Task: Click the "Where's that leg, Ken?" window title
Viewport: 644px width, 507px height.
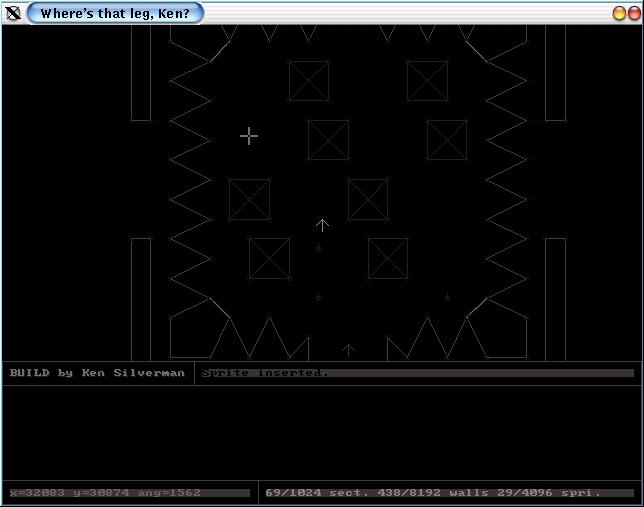Action: coord(115,14)
